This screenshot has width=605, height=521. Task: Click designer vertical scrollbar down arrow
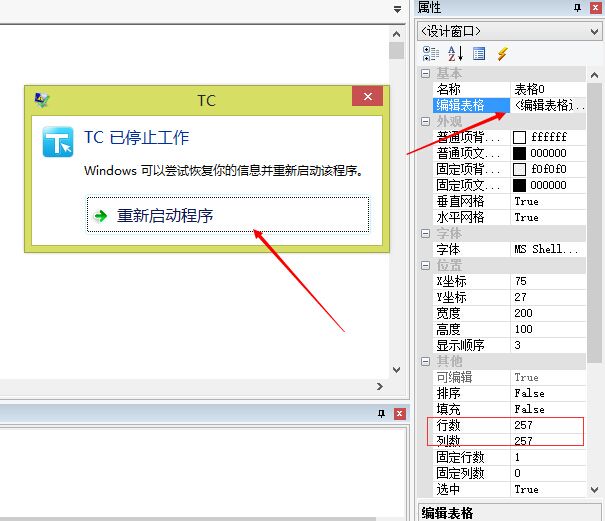pos(396,370)
